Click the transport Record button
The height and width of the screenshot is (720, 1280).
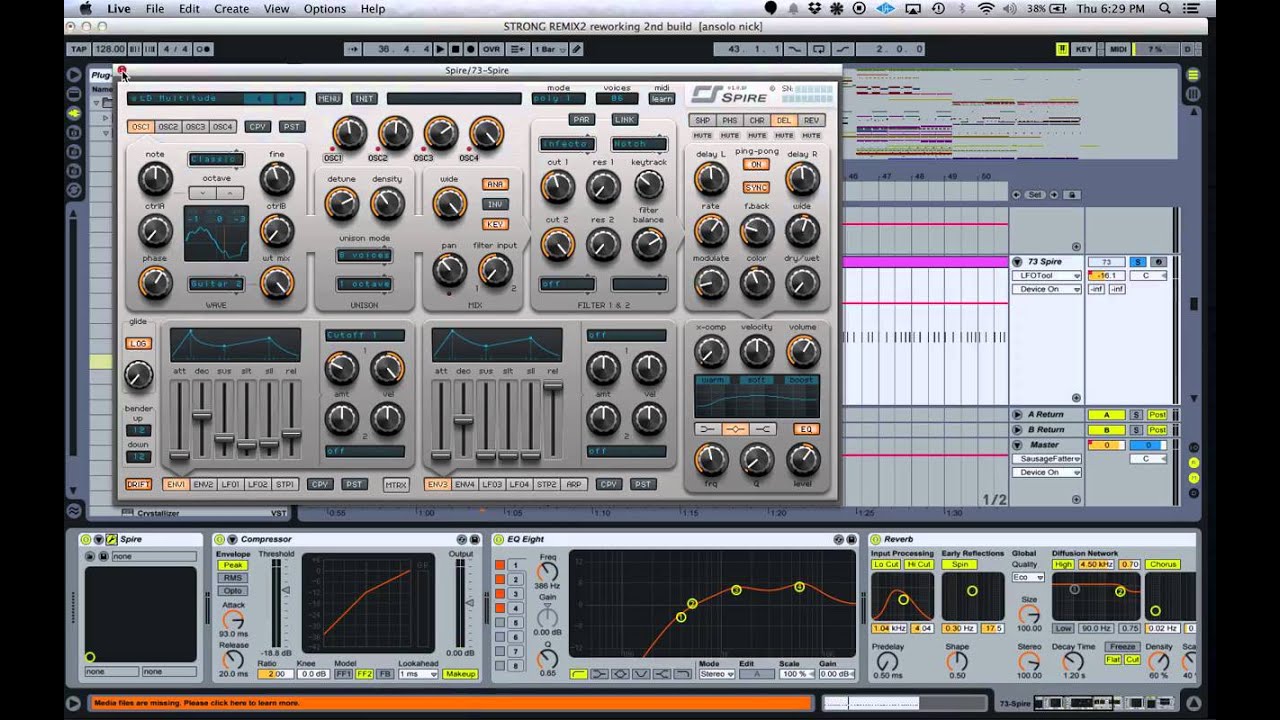point(470,49)
